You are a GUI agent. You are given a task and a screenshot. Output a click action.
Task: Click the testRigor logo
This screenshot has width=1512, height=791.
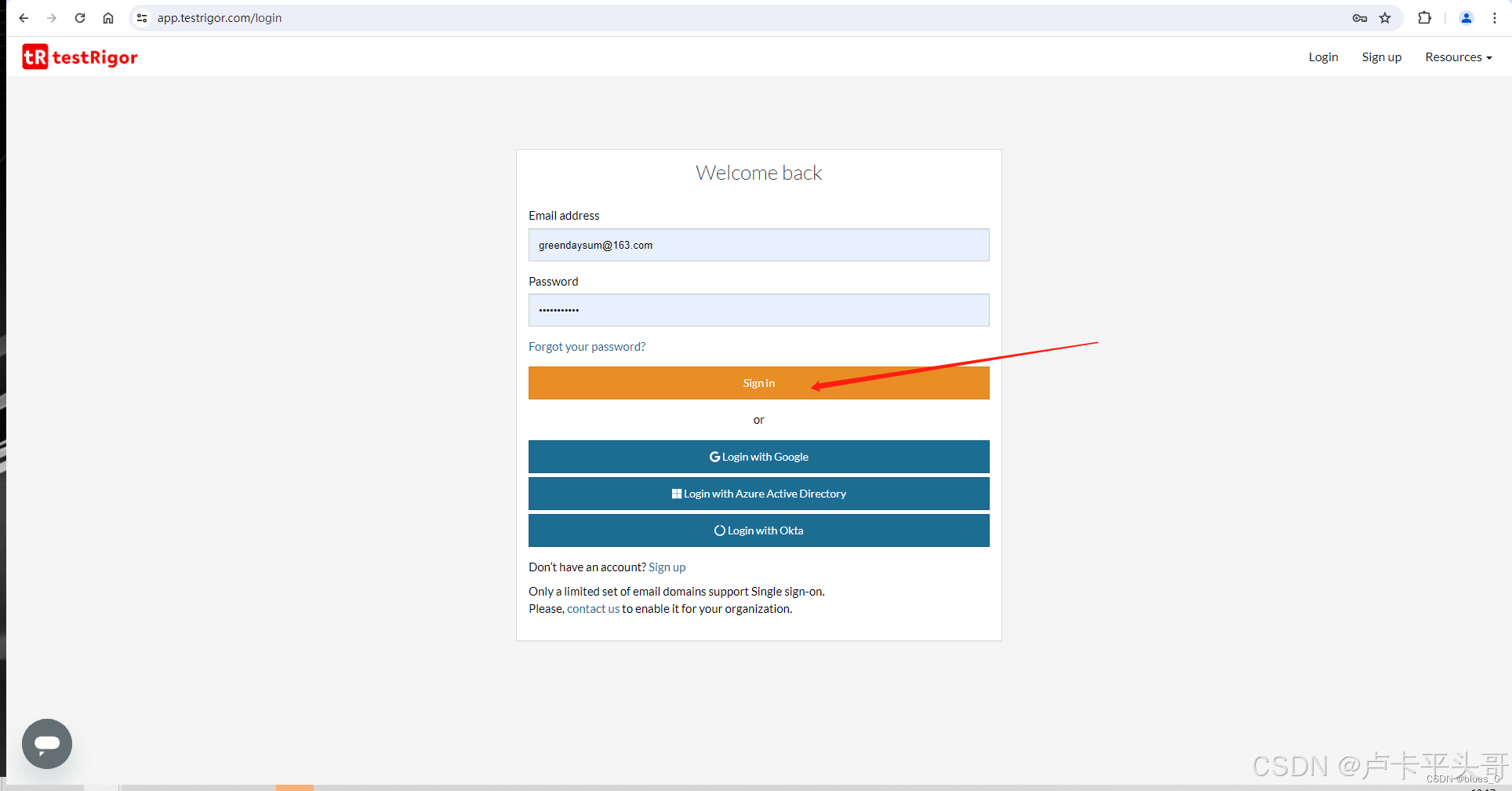[x=80, y=56]
